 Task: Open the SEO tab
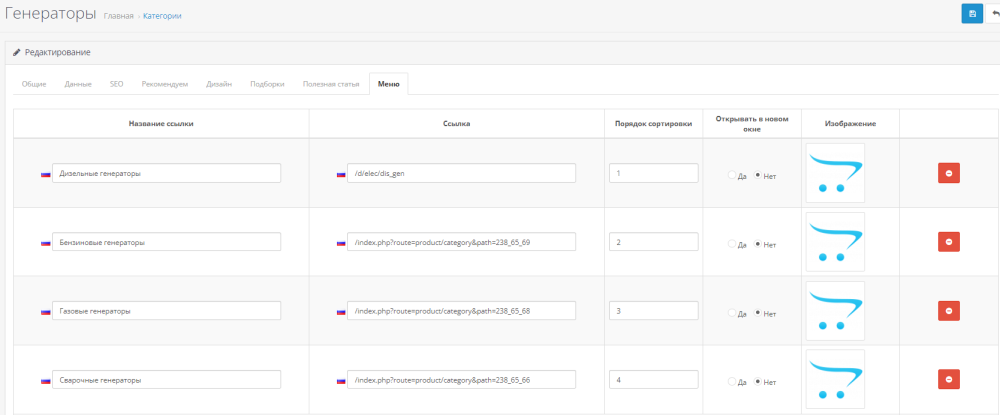pyautogui.click(x=117, y=84)
